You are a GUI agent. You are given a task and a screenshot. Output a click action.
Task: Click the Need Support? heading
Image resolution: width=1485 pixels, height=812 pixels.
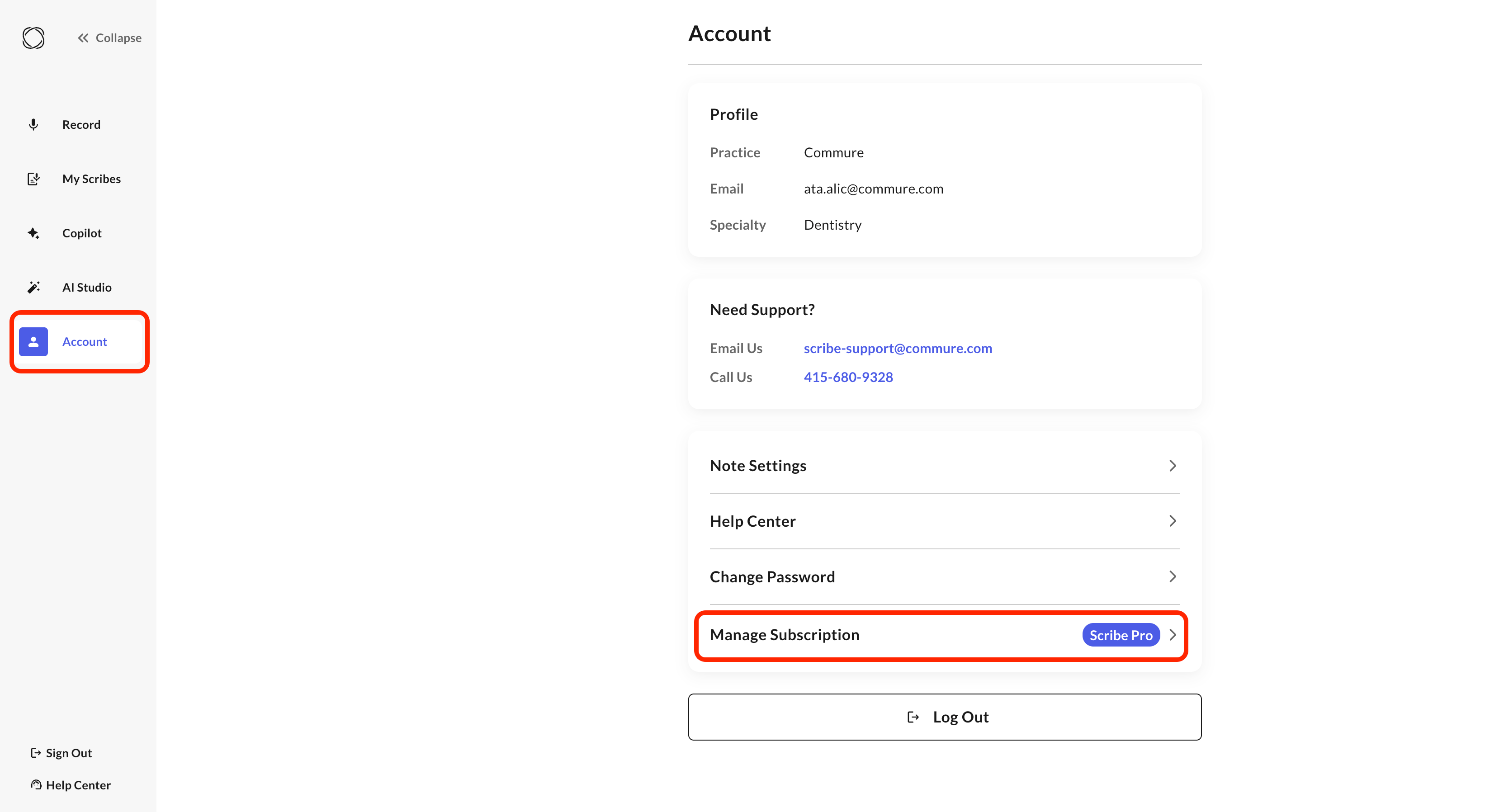(x=762, y=309)
